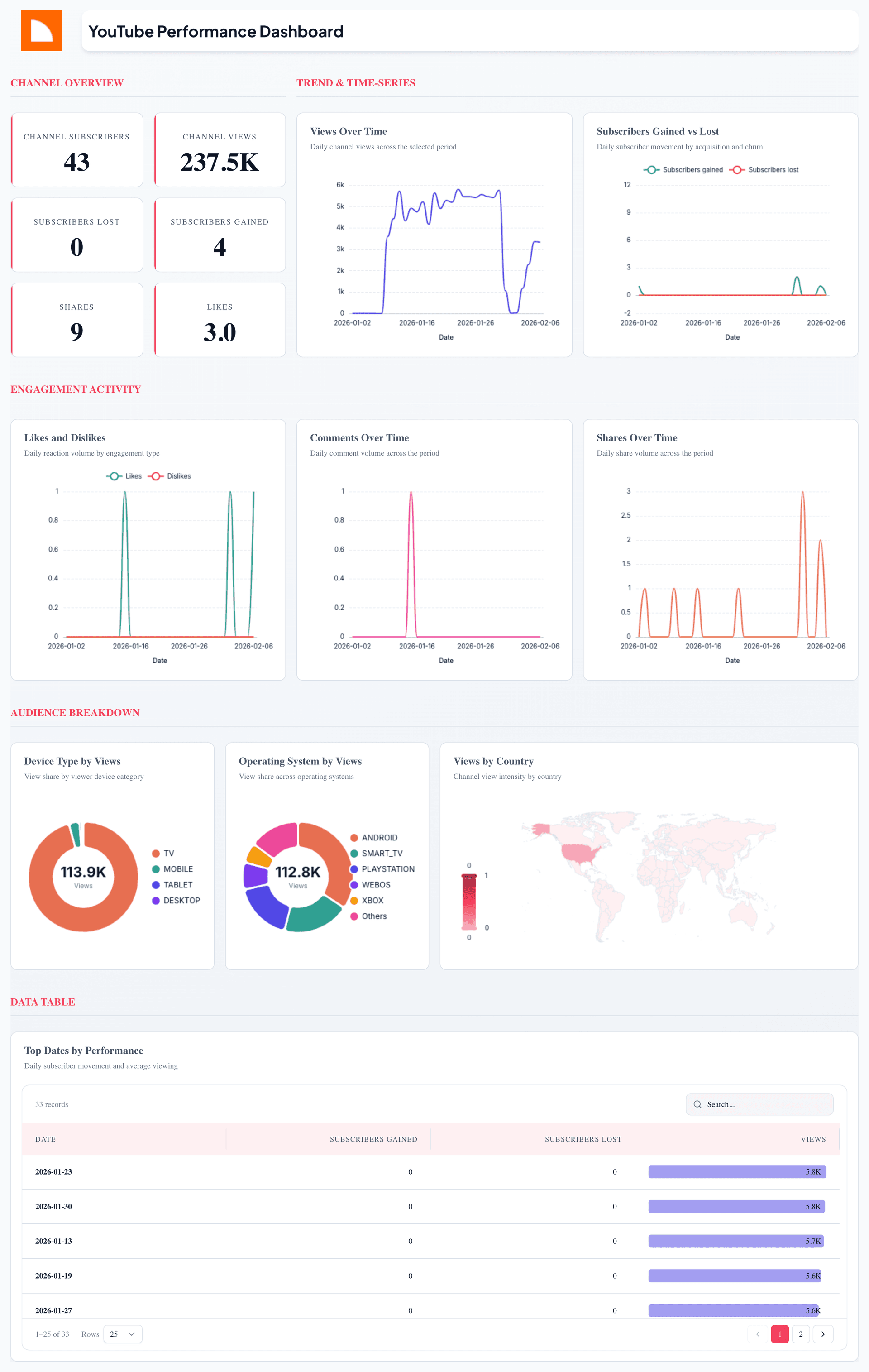Click the Views Over Time chart title
The height and width of the screenshot is (1372, 869).
(x=349, y=131)
